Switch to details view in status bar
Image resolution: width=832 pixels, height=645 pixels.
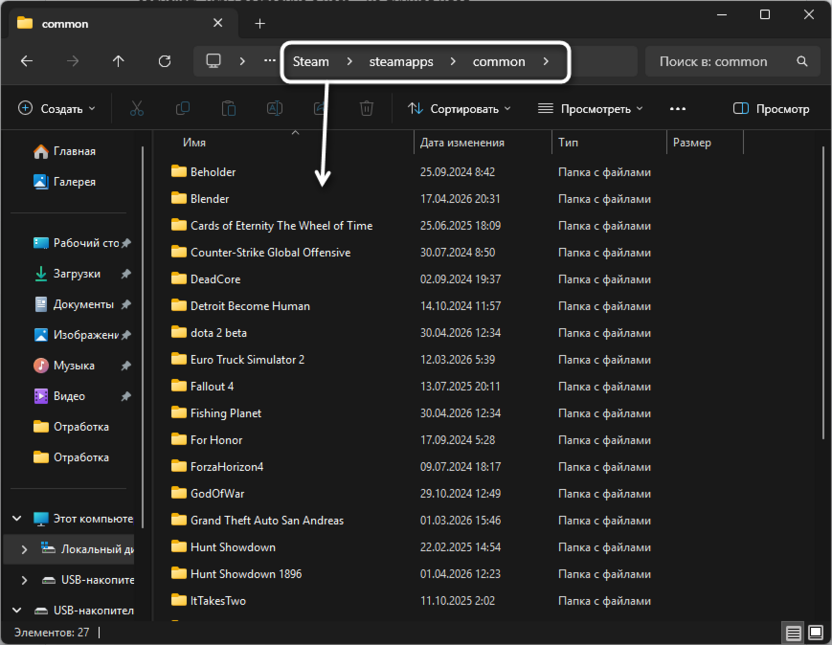793,633
